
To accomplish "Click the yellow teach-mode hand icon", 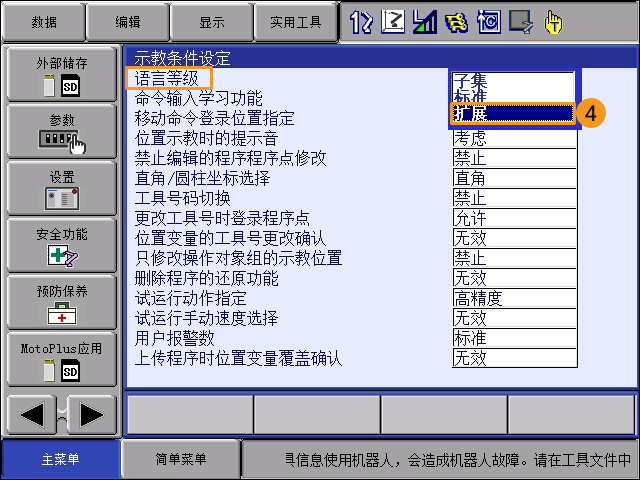I will click(553, 22).
